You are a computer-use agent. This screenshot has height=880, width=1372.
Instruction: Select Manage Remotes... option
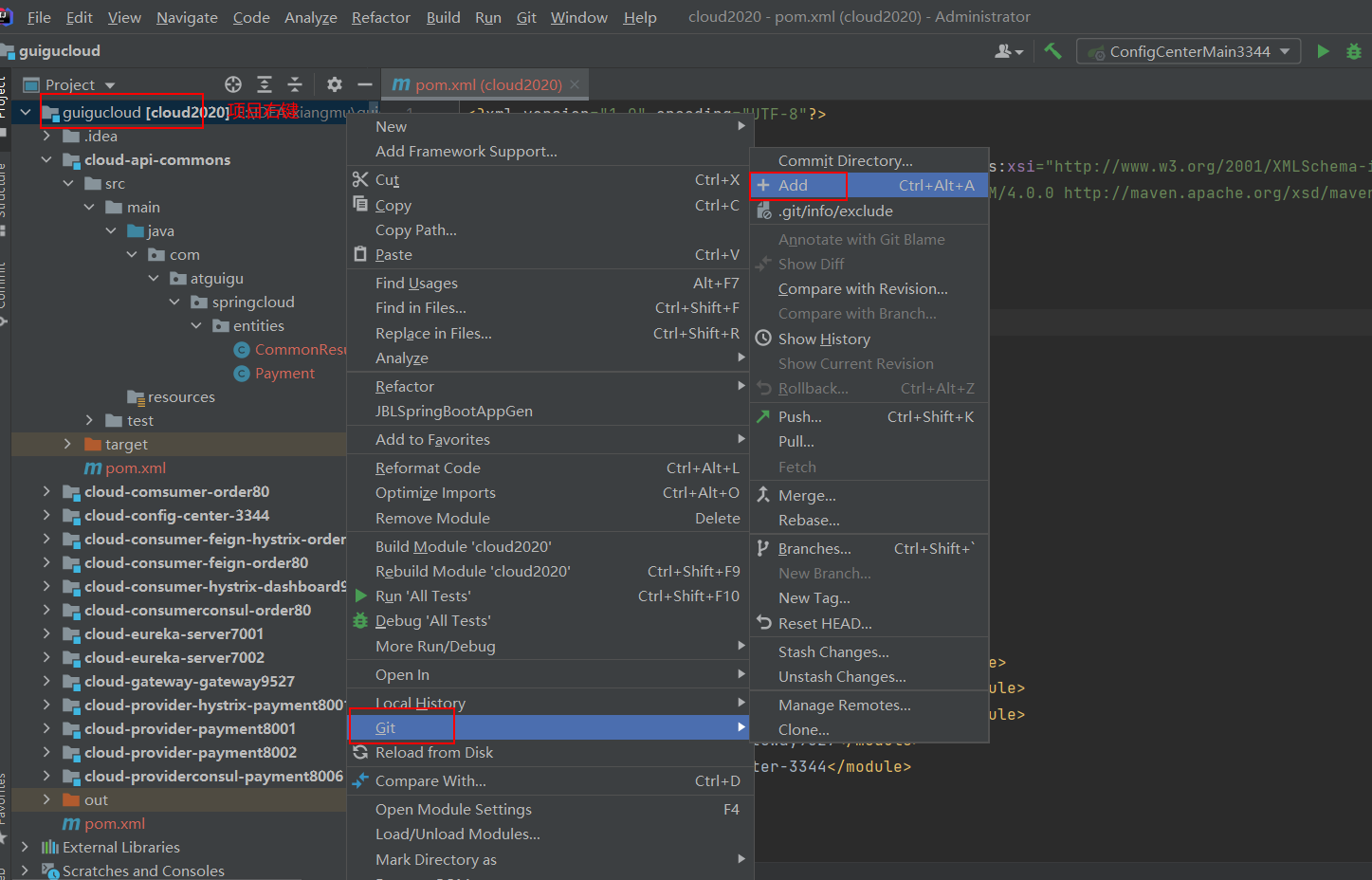tap(869, 705)
